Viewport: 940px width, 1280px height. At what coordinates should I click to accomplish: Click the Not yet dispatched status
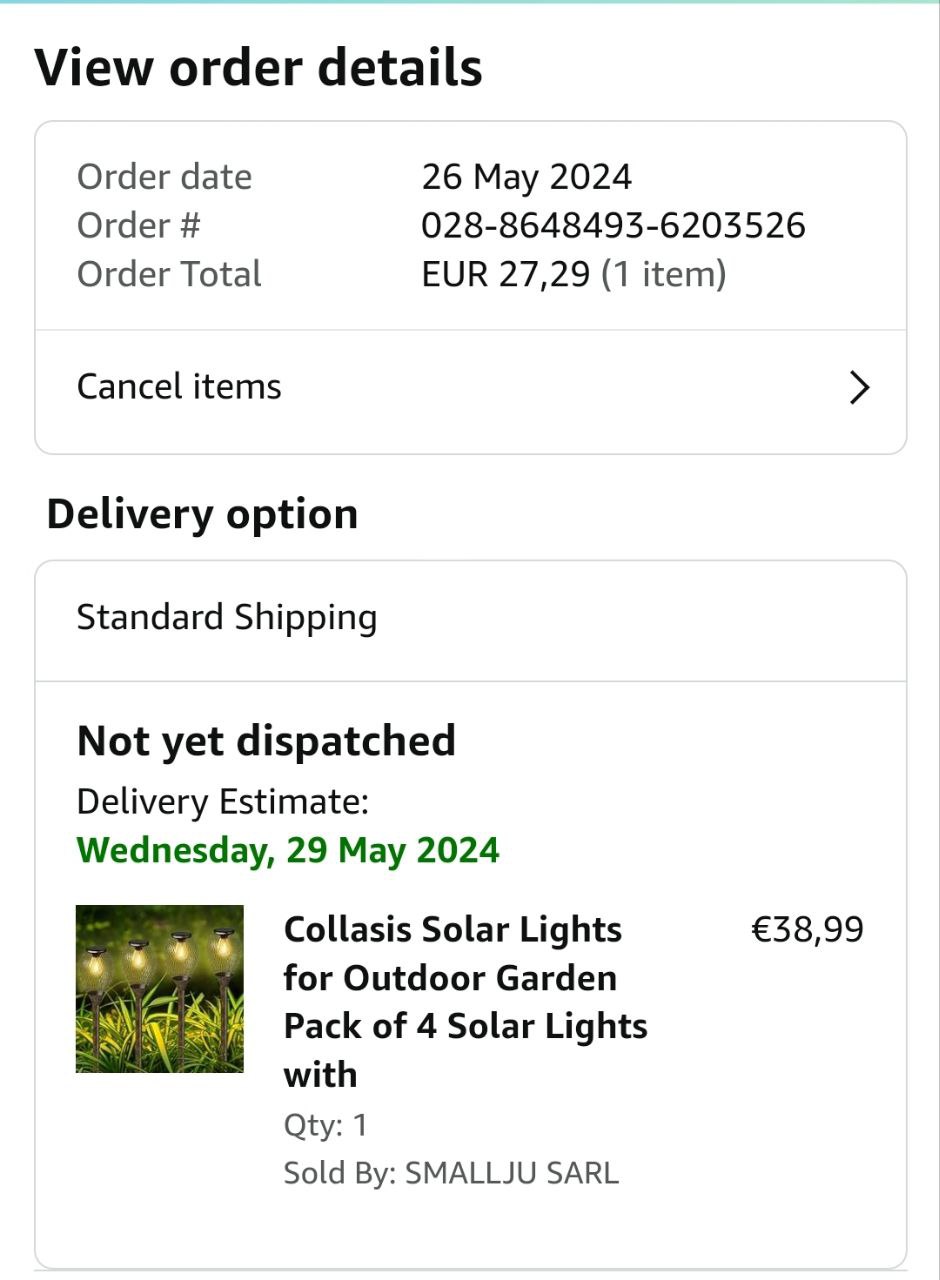click(266, 742)
